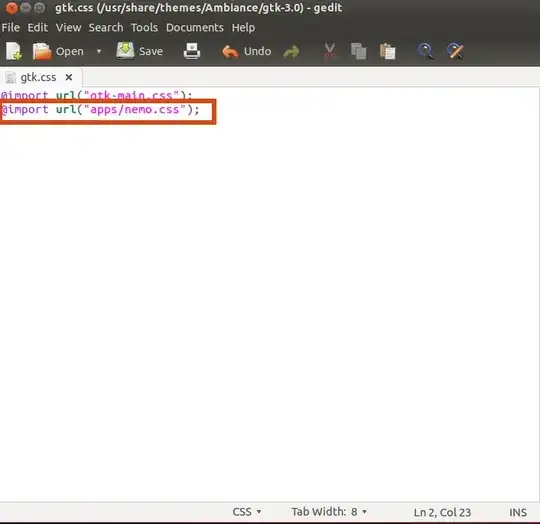Click the green Redo arrow icon
This screenshot has width=540, height=524.
click(x=291, y=52)
